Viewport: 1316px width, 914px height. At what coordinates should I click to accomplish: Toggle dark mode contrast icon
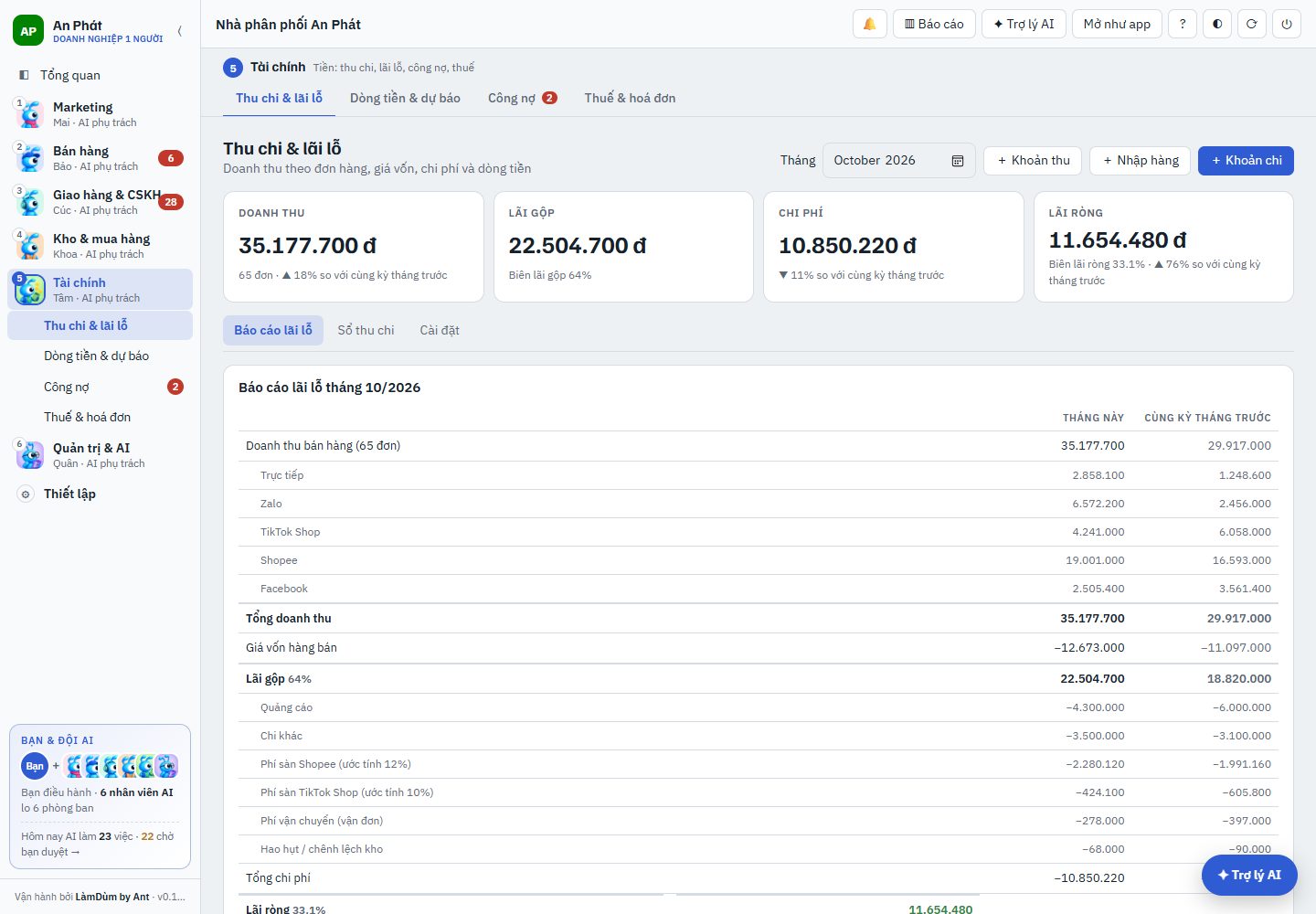coord(1217,24)
